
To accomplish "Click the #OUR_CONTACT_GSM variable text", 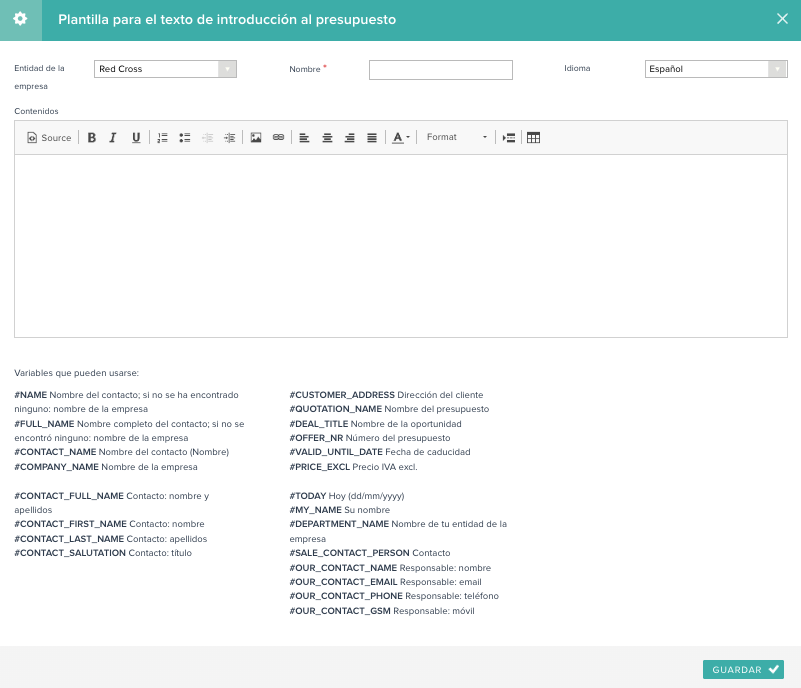I will coord(340,611).
